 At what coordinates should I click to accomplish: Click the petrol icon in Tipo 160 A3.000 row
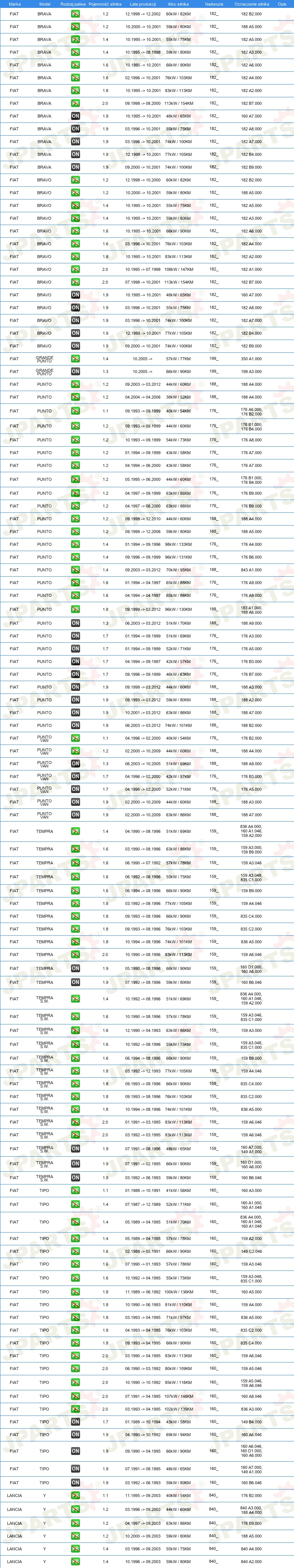76,1190
